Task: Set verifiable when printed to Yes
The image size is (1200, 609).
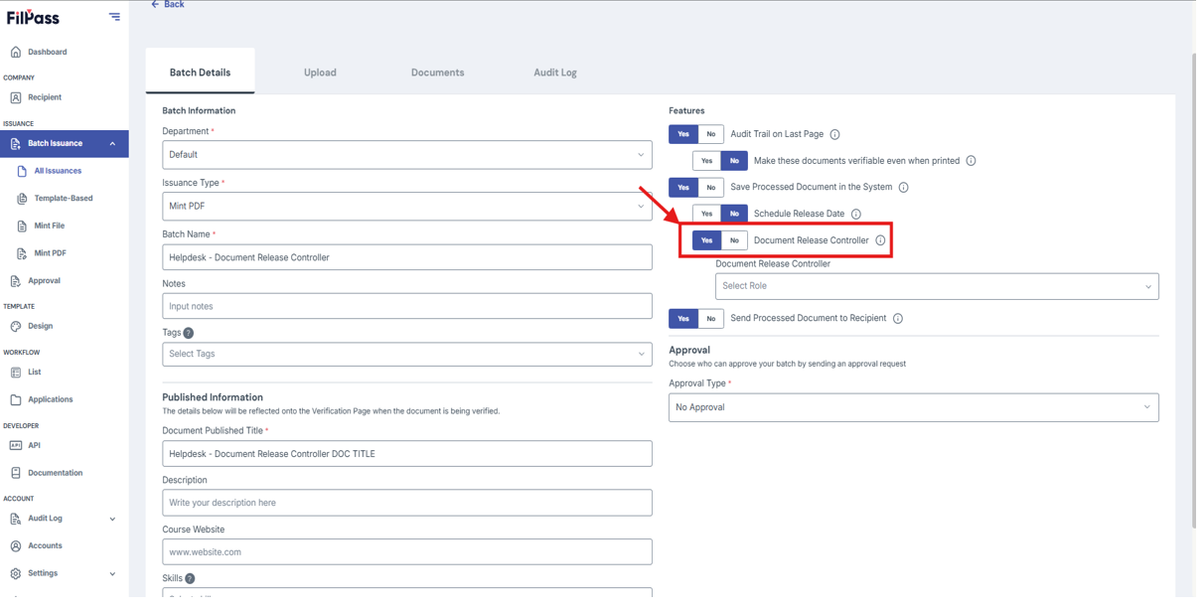Action: tap(707, 161)
